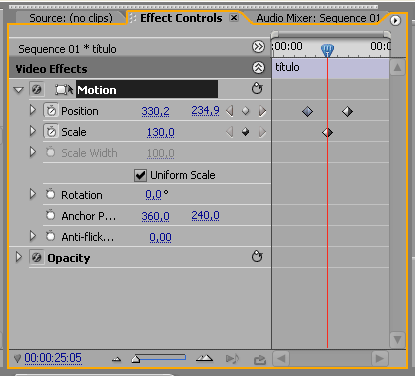Image resolution: width=415 pixels, height=376 pixels.
Task: Click the timeline zoom slider
Action: coord(158,358)
